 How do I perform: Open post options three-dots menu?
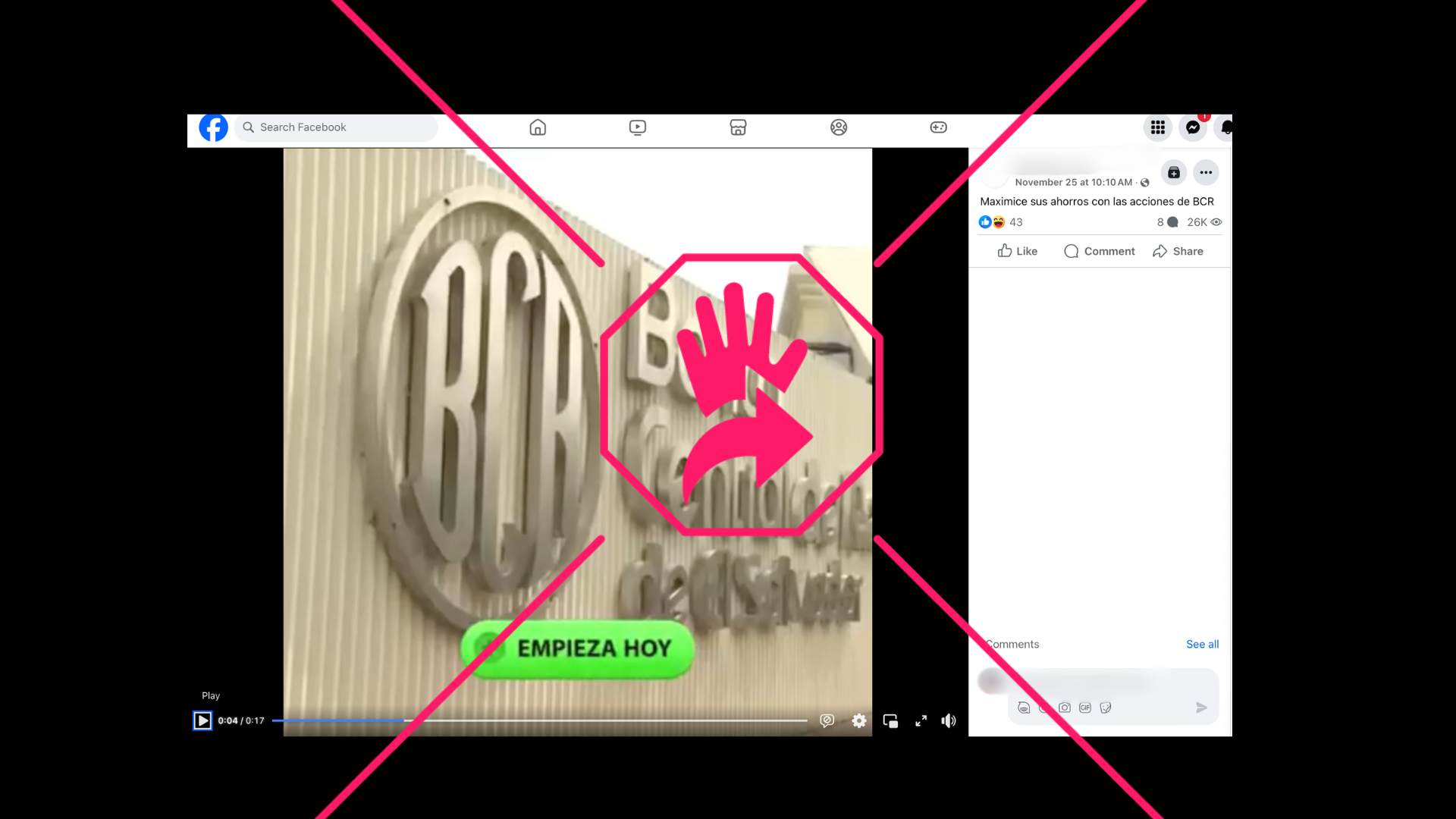click(x=1206, y=173)
